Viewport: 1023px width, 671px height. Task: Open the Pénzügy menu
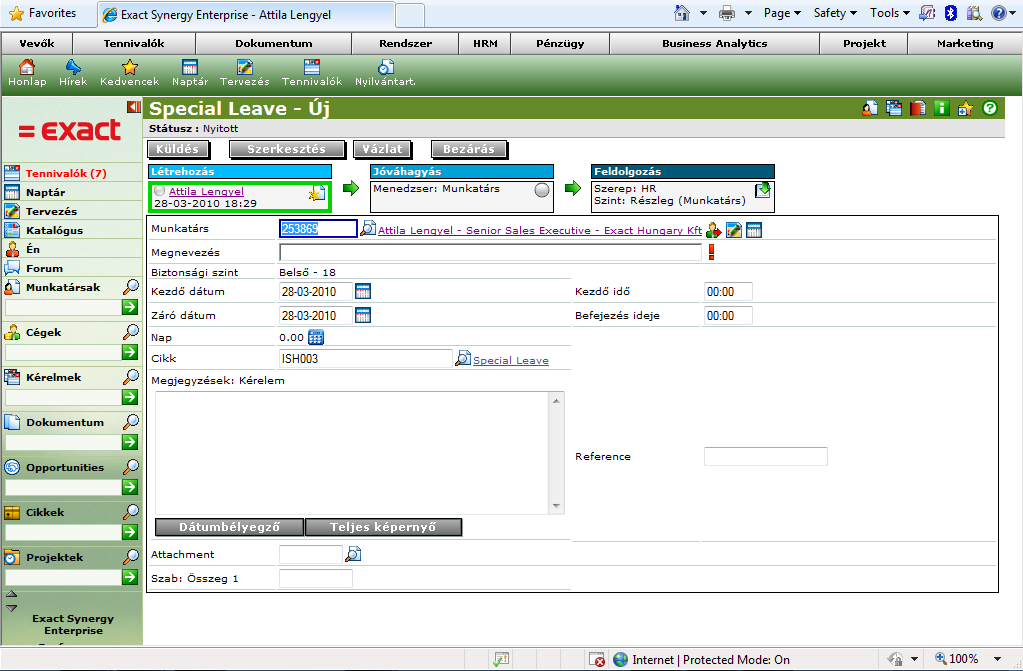[x=560, y=44]
